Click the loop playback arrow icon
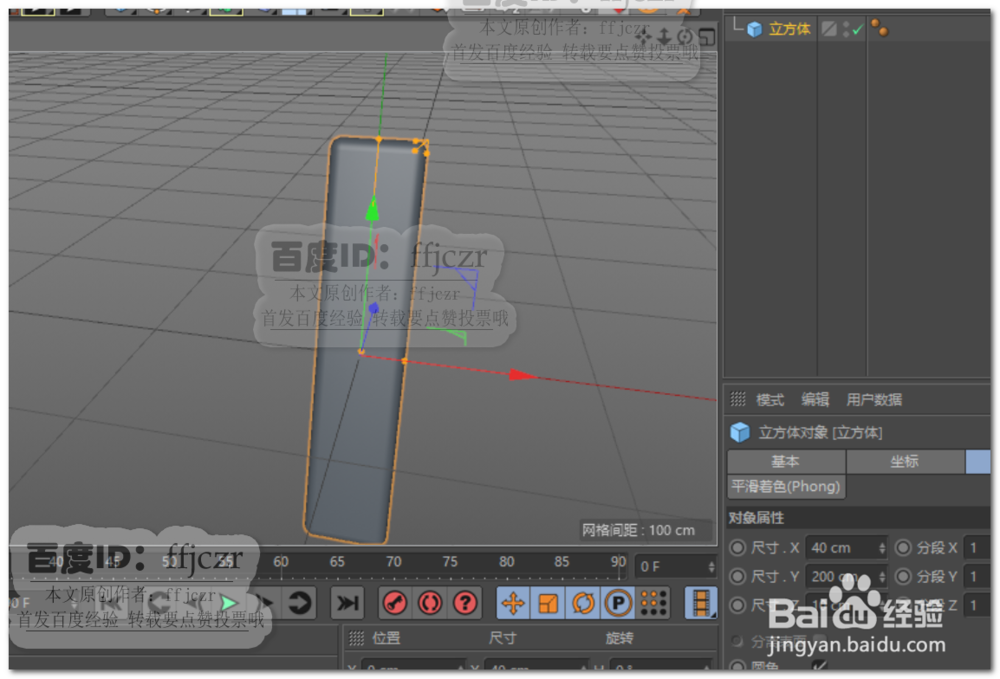This screenshot has height=679, width=1000. (300, 602)
